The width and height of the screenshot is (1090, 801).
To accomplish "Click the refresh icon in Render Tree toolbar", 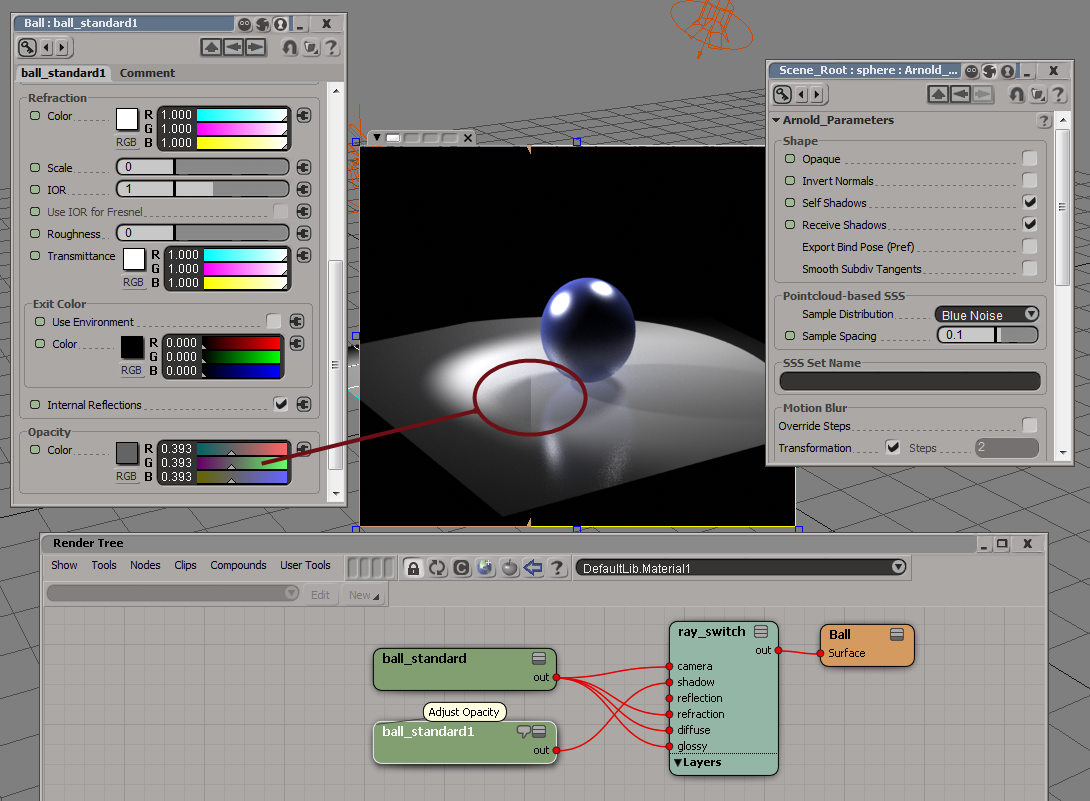I will tap(437, 568).
